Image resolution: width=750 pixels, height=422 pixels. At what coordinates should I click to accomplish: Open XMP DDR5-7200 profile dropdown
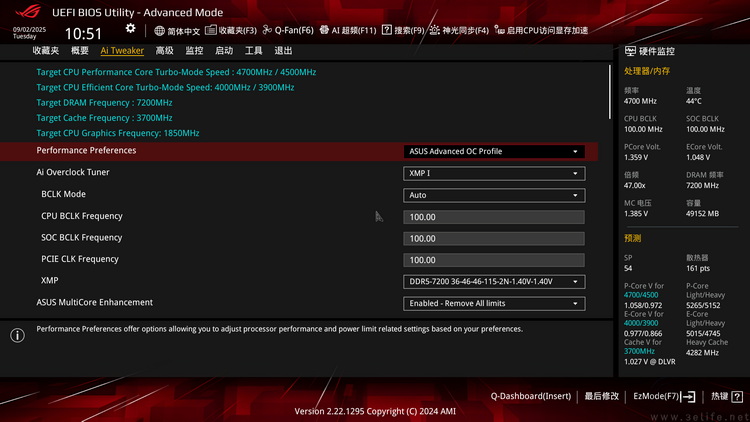tap(494, 282)
